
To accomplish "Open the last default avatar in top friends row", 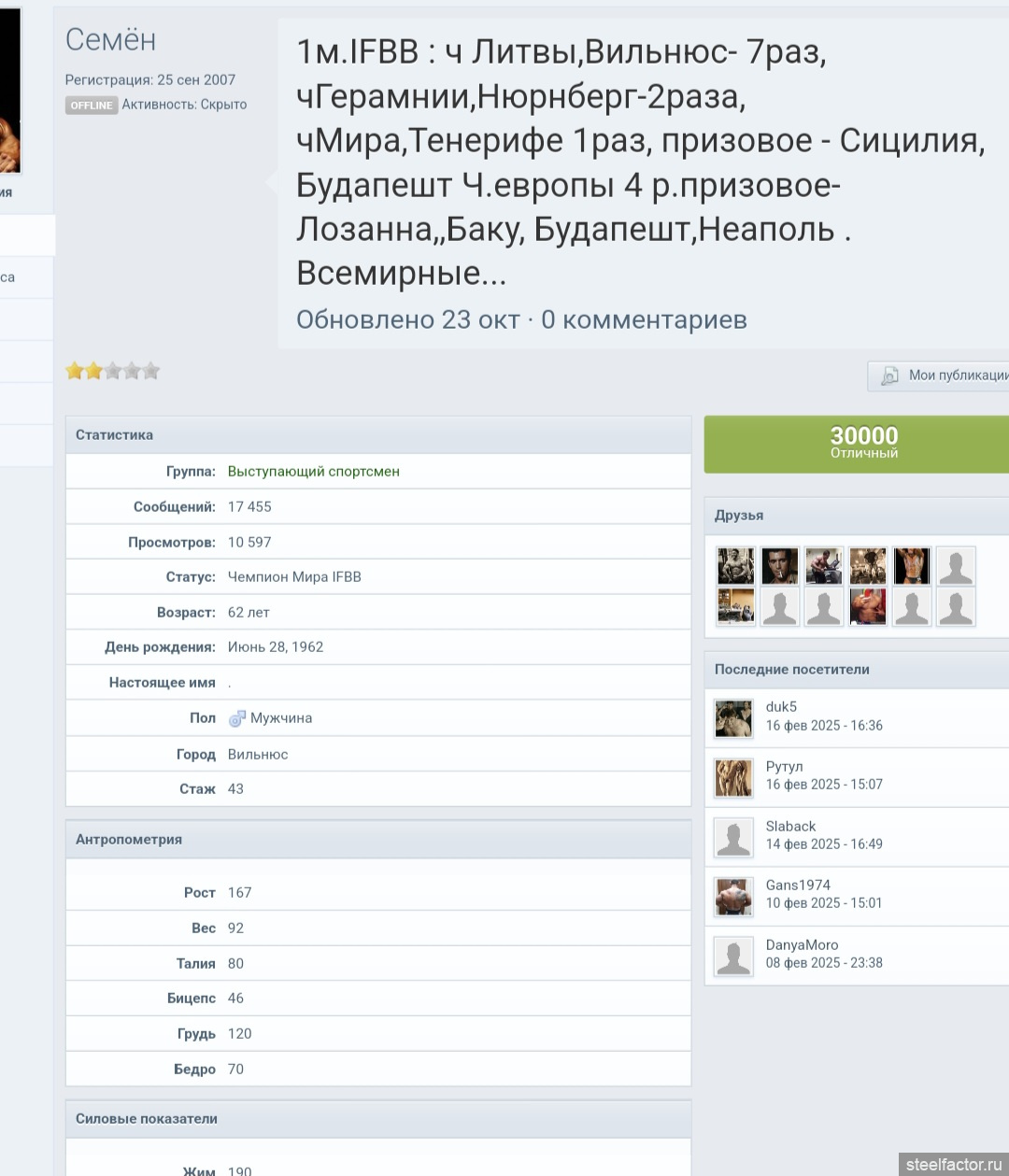I will (956, 566).
